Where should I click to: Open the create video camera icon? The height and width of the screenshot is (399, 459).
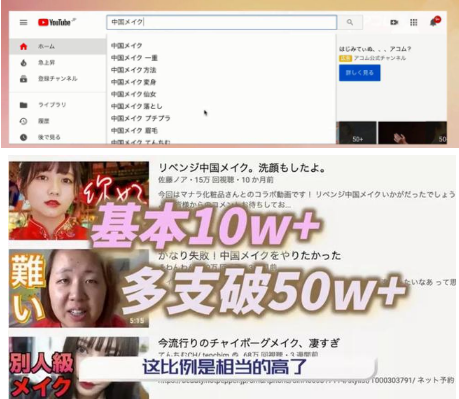point(394,22)
